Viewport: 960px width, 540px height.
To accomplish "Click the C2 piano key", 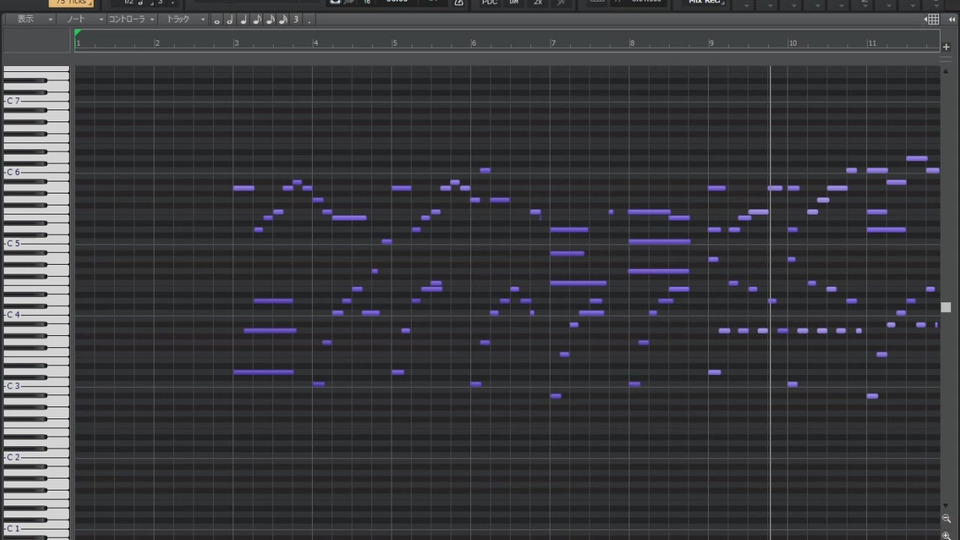I will 36,457.
